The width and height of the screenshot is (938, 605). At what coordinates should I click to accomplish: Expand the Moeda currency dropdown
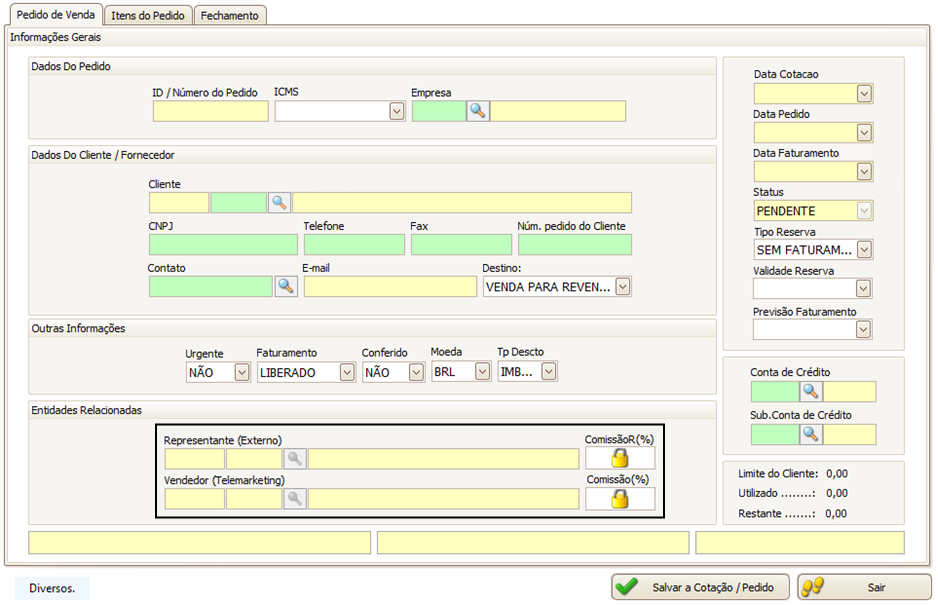pos(484,372)
